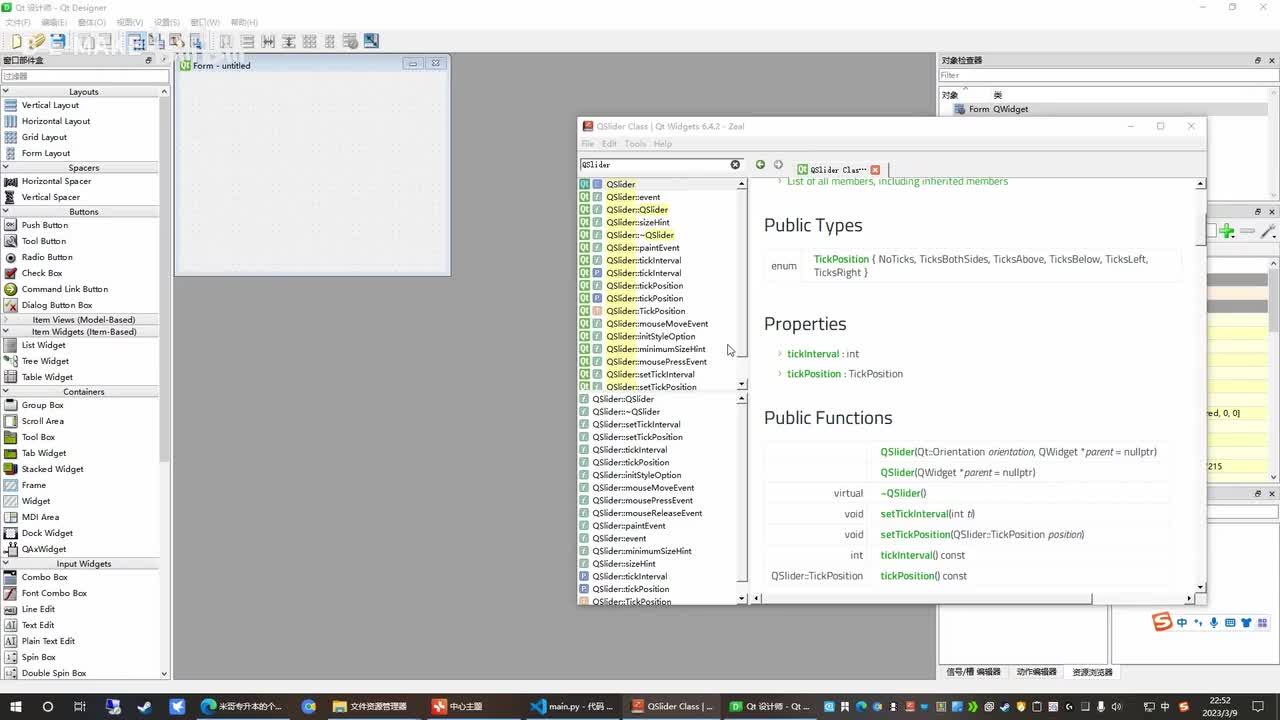Apply horizontal splitter layout from the toolbar

tap(268, 41)
